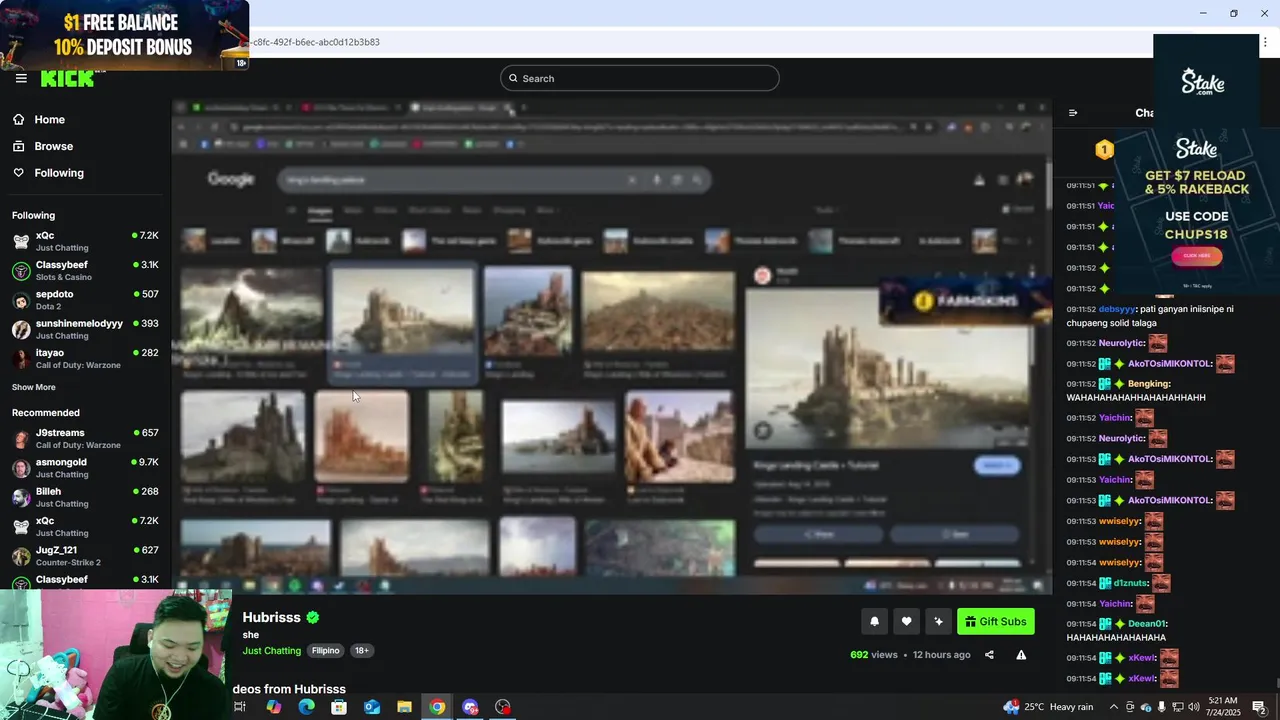The height and width of the screenshot is (720, 1280).
Task: Open the notification center icon
Action: (1259, 707)
